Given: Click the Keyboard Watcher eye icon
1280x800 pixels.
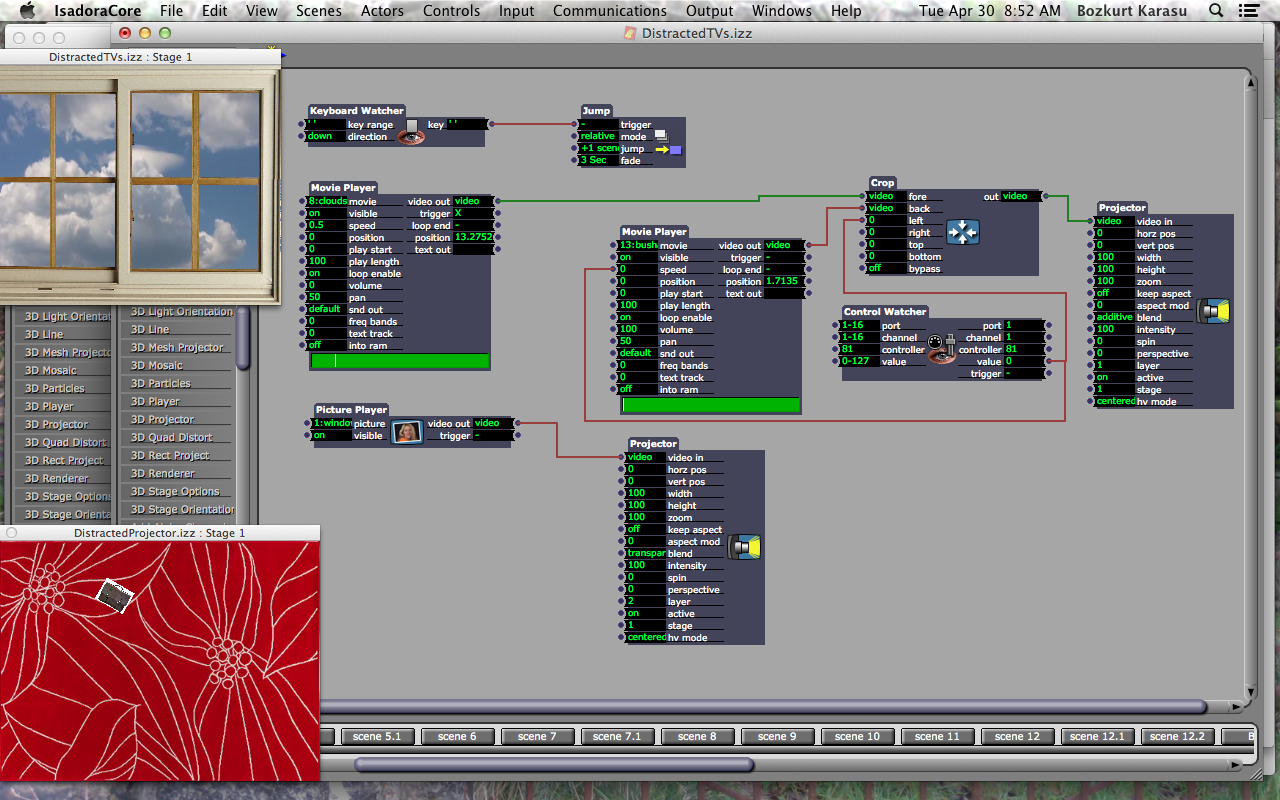Looking at the screenshot, I should coord(410,134).
